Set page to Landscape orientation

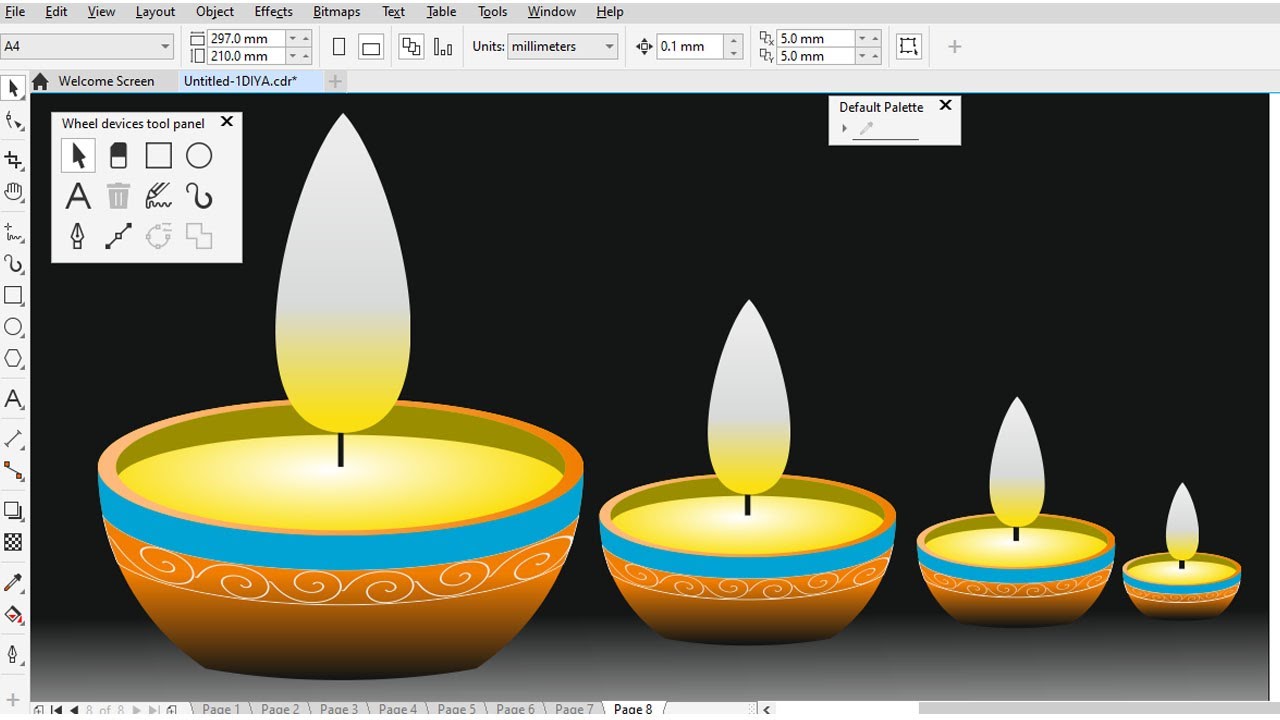[x=371, y=47]
